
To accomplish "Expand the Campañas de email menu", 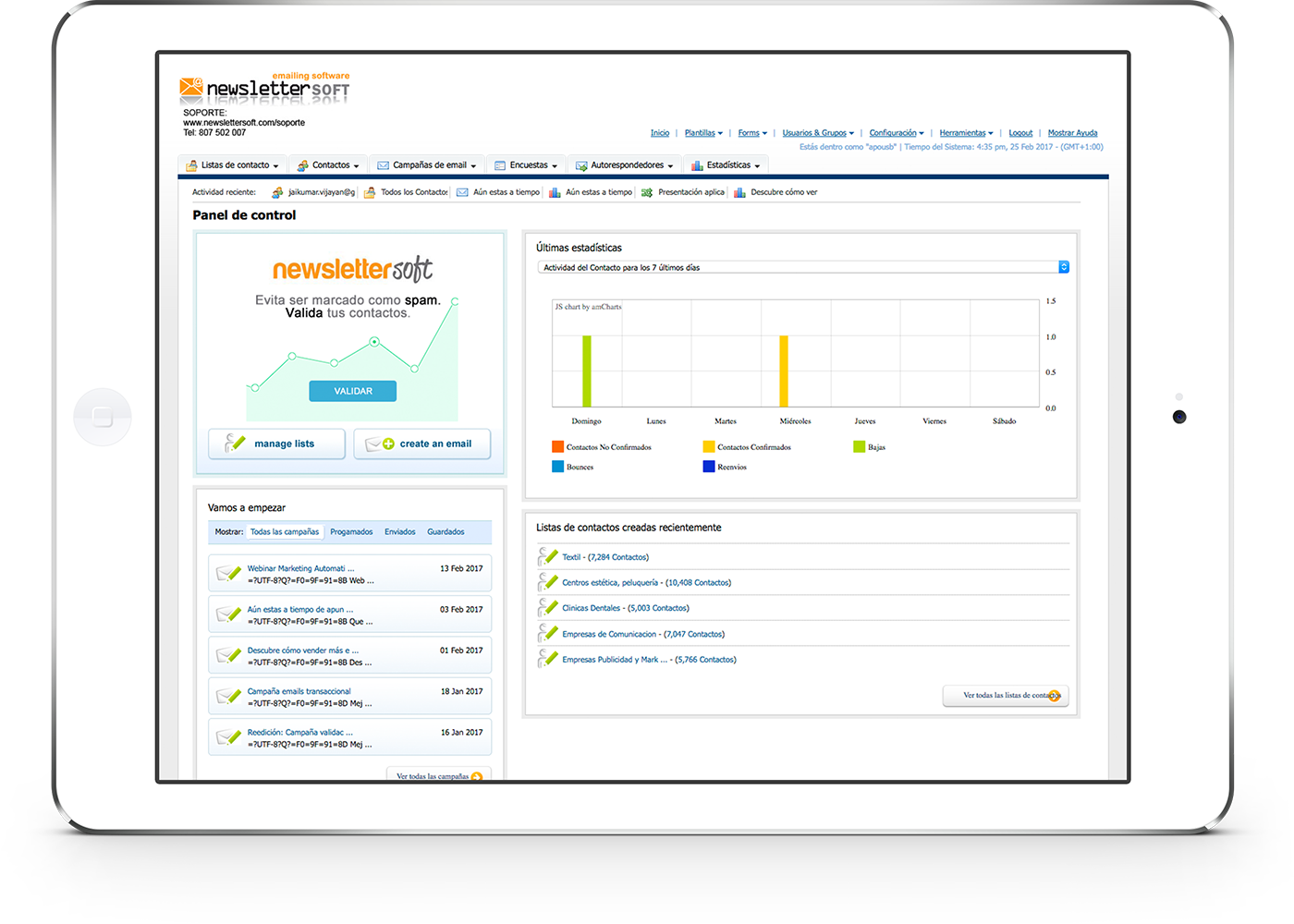I will [427, 165].
